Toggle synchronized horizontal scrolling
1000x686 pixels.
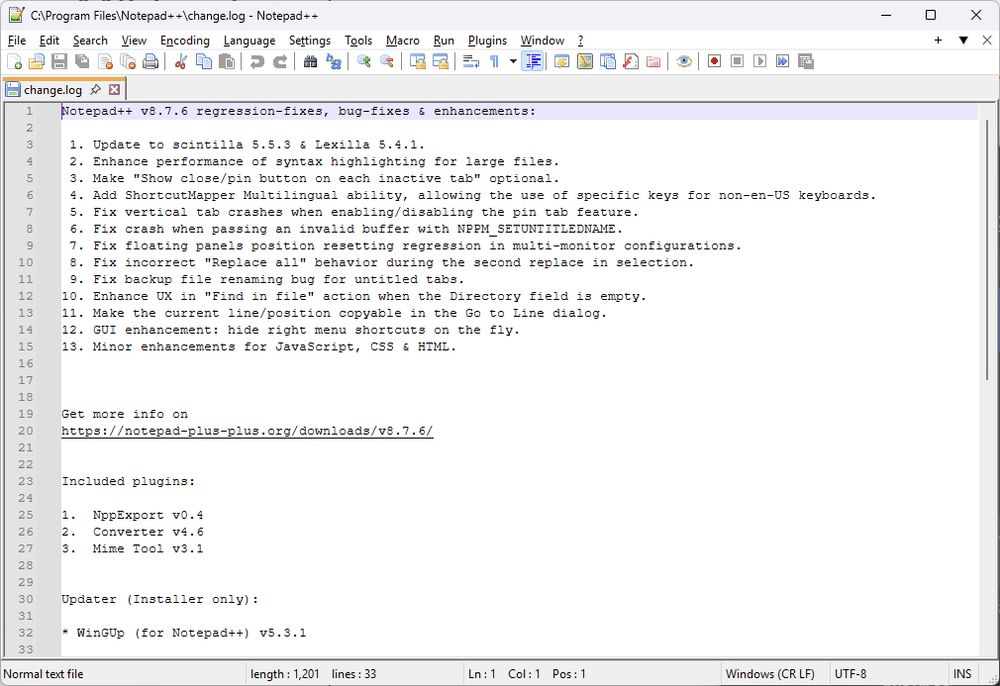pos(440,61)
